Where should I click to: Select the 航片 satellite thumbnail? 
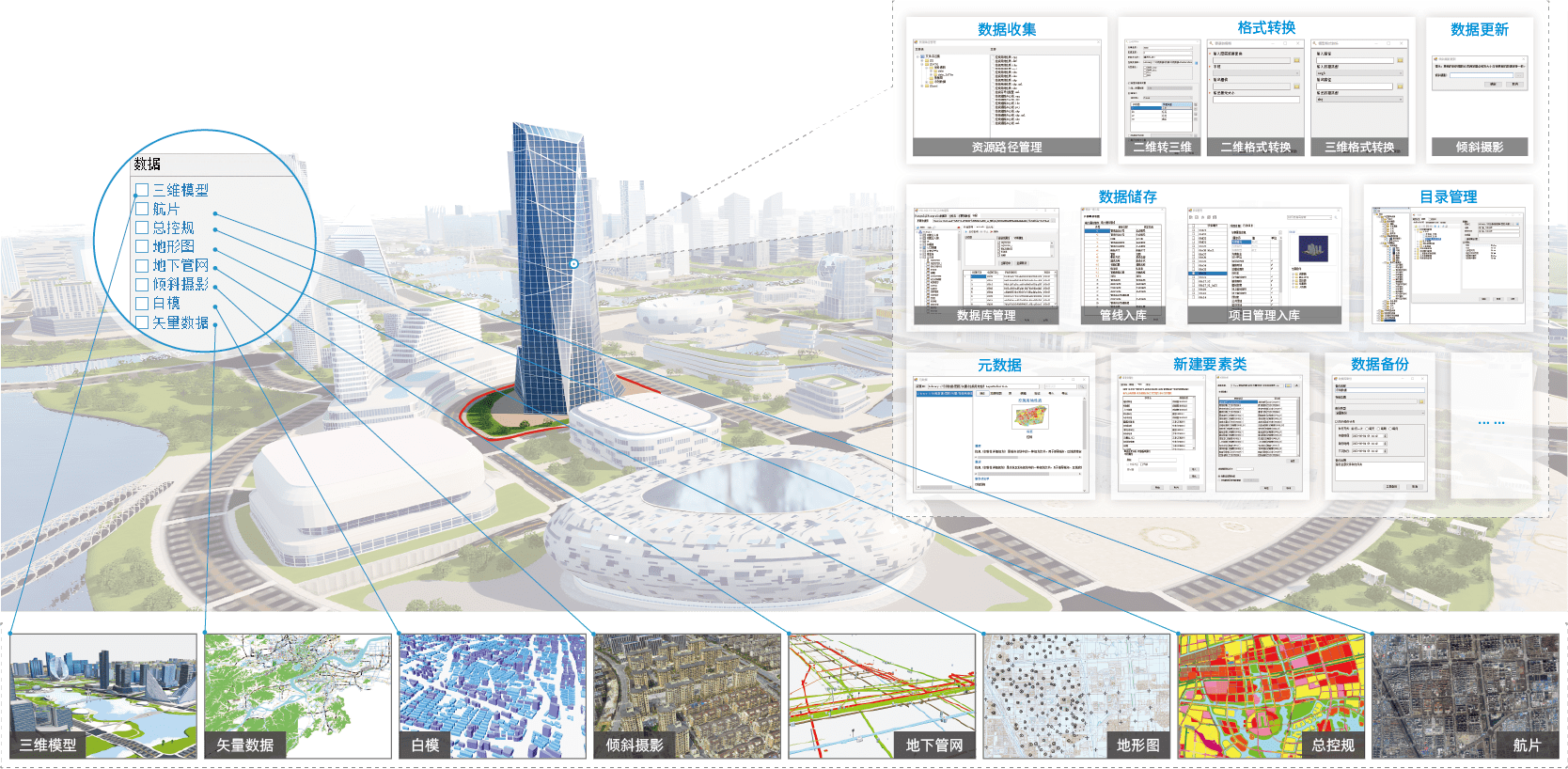(1466, 696)
